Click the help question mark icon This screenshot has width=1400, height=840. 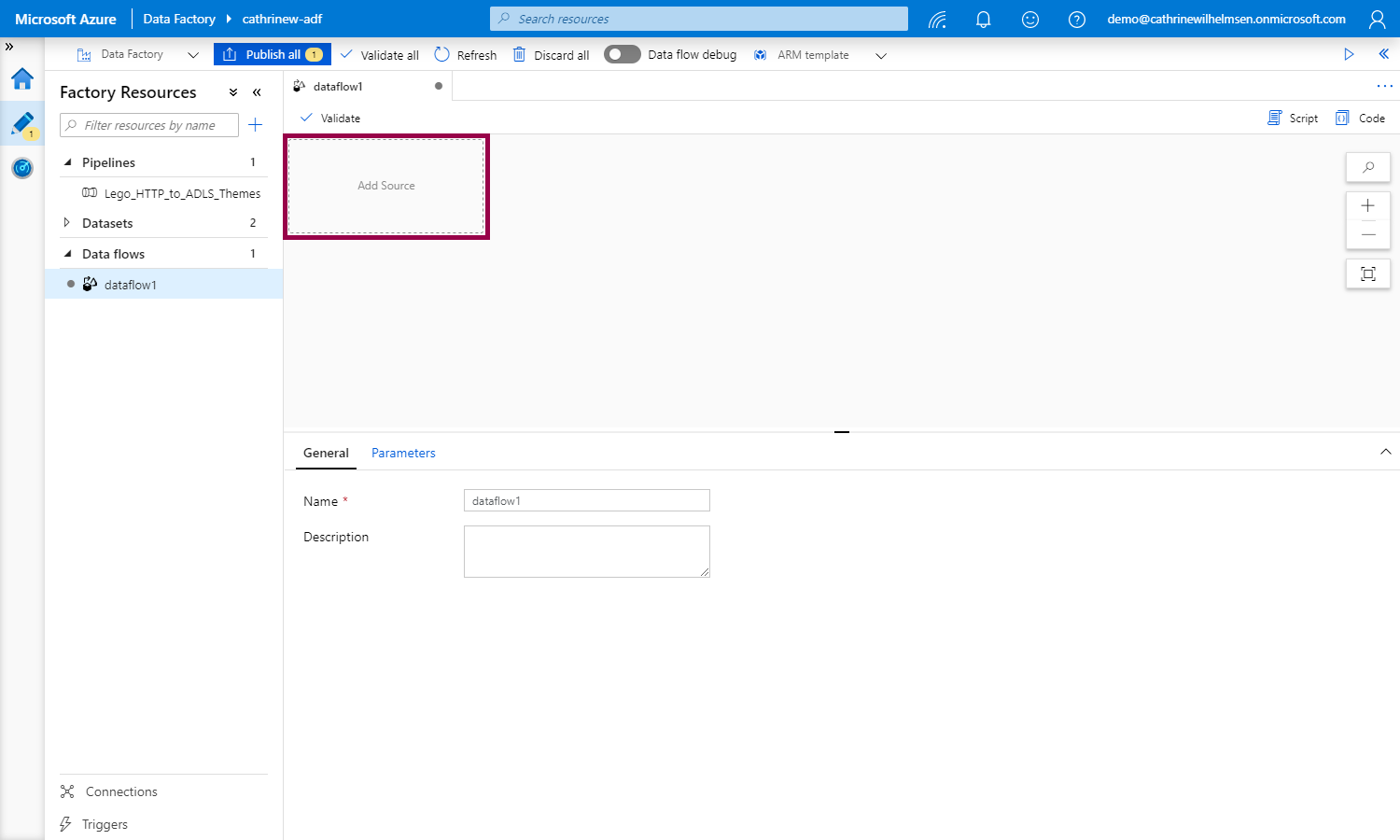1076,19
